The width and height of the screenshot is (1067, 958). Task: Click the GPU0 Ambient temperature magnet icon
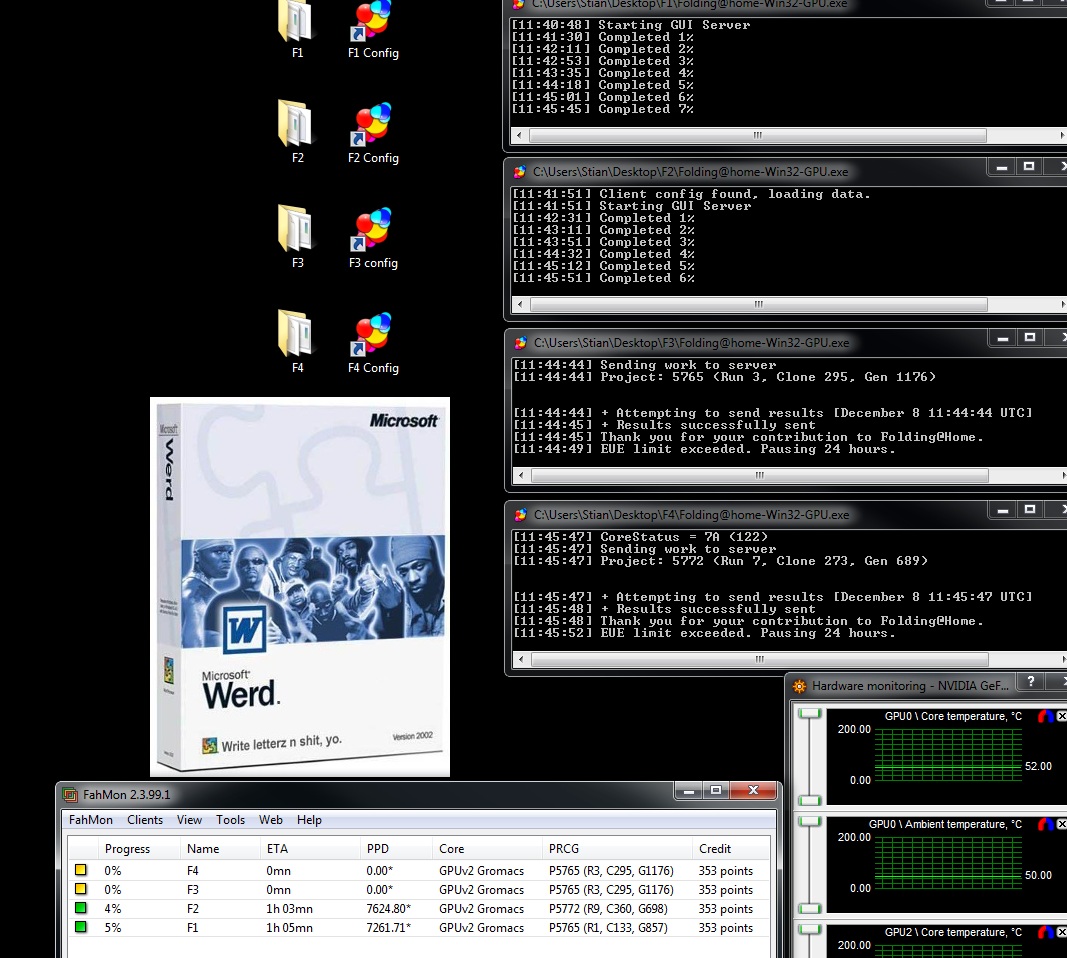(1045, 824)
